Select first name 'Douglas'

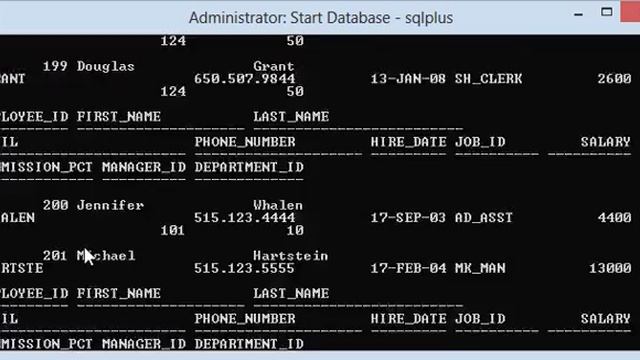click(106, 67)
